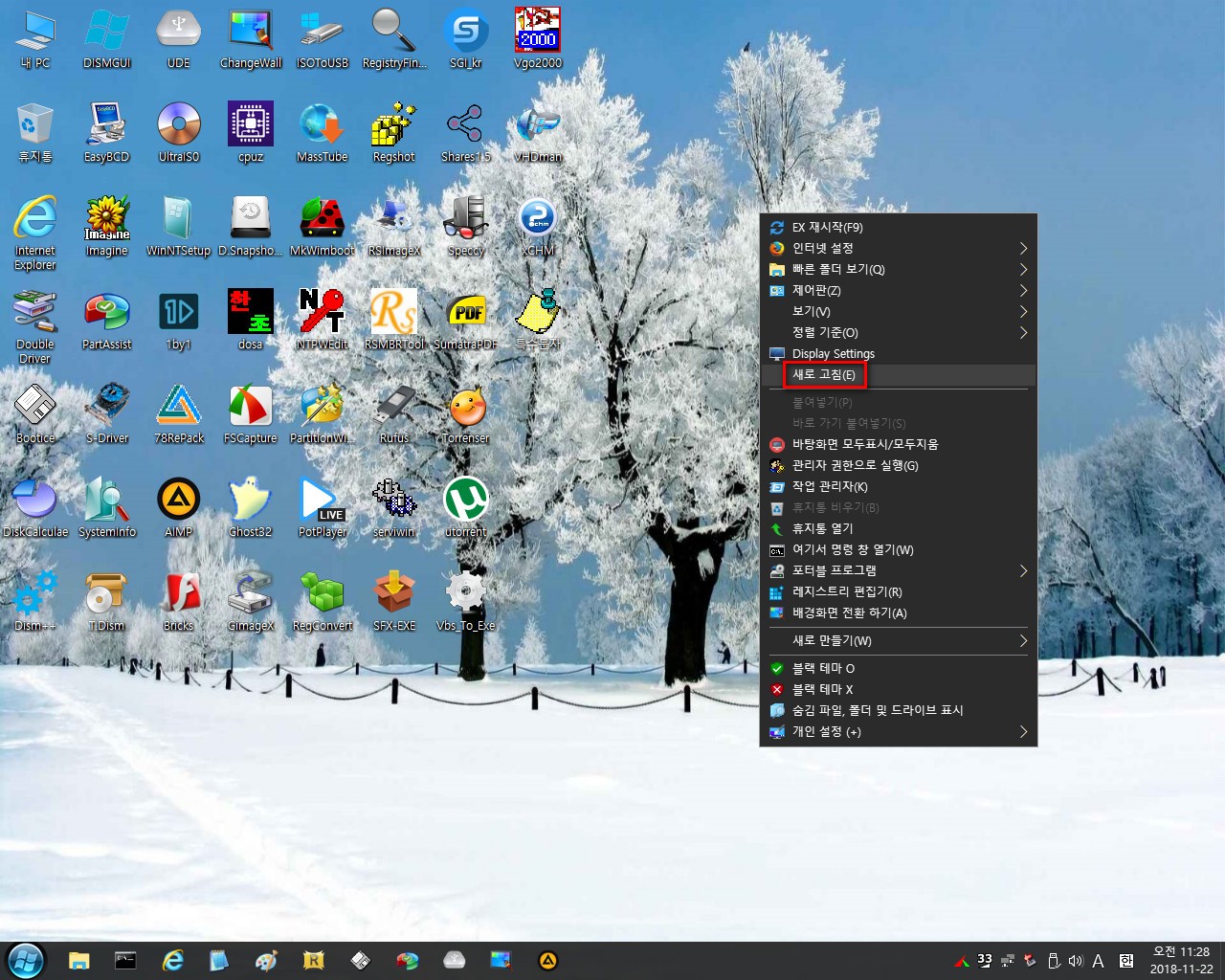The image size is (1225, 980).
Task: Enable 블랙 테마 O option
Action: click(899, 668)
